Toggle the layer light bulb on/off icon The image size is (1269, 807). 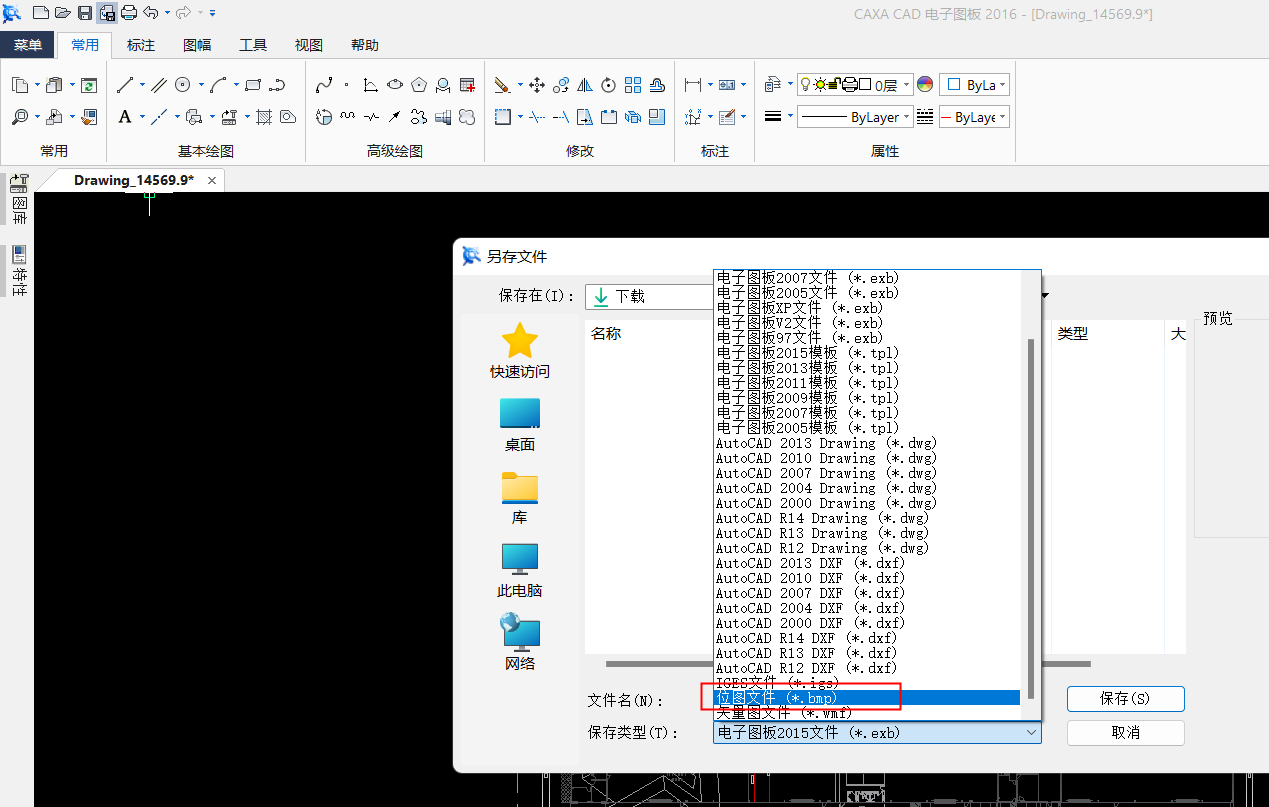(806, 85)
